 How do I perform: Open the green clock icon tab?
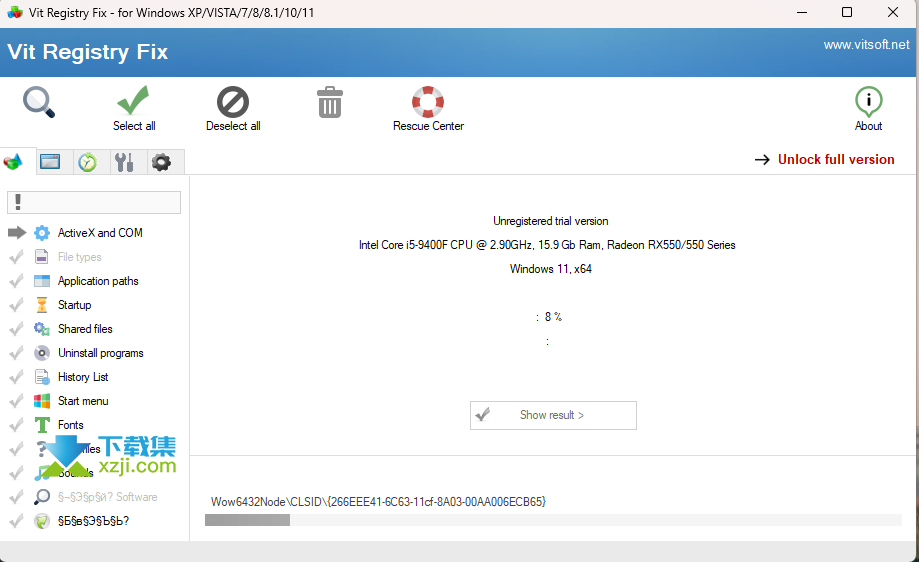point(87,162)
